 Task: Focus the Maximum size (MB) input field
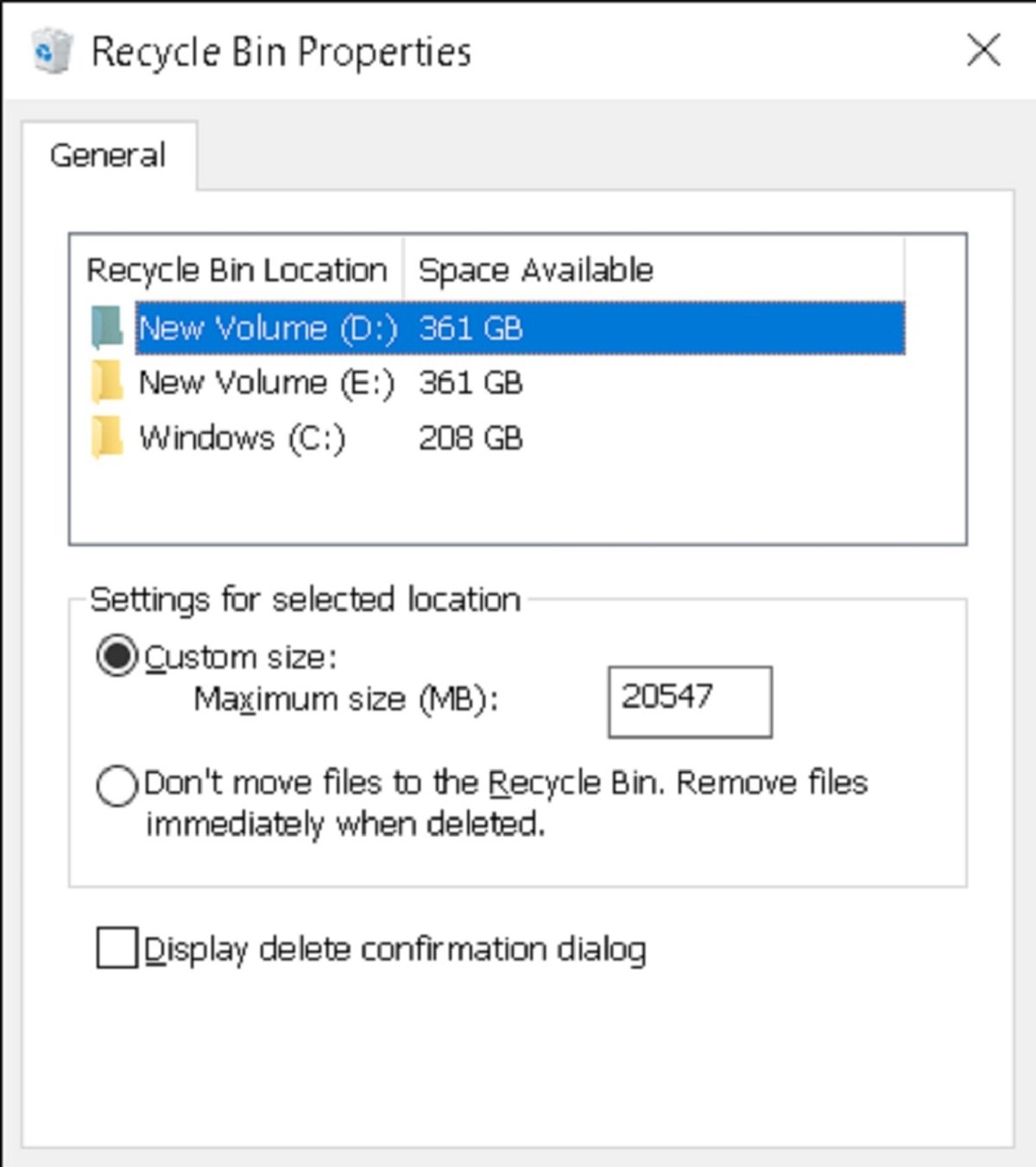click(x=689, y=701)
